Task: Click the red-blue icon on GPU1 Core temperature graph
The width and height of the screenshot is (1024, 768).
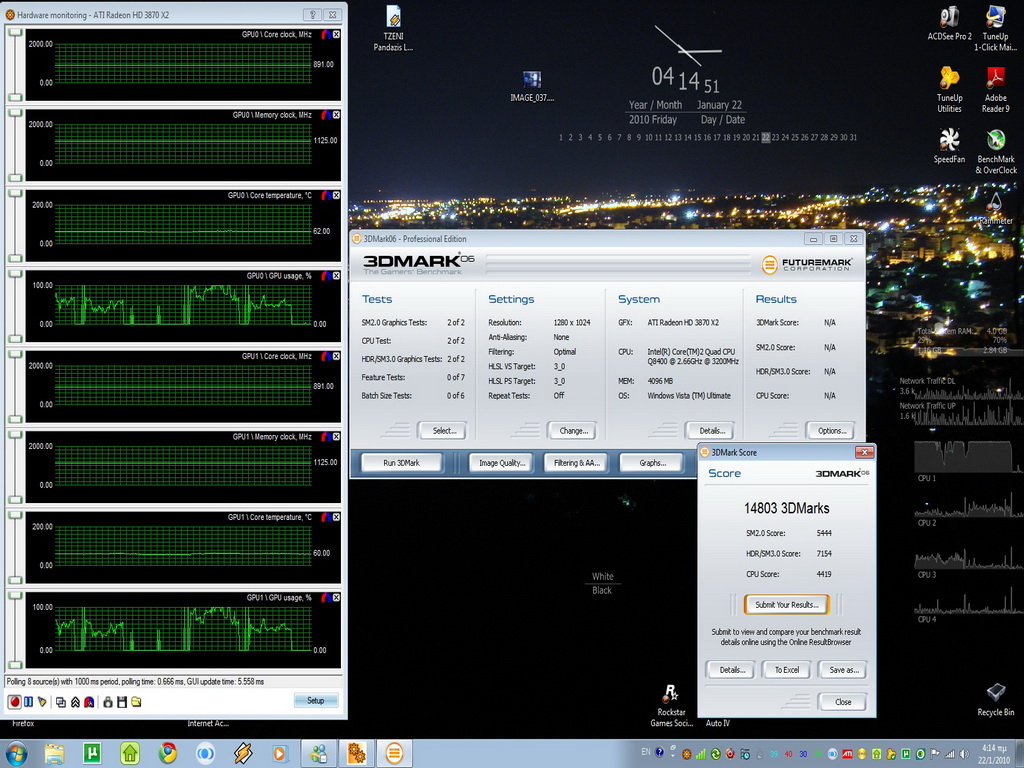Action: pos(326,517)
